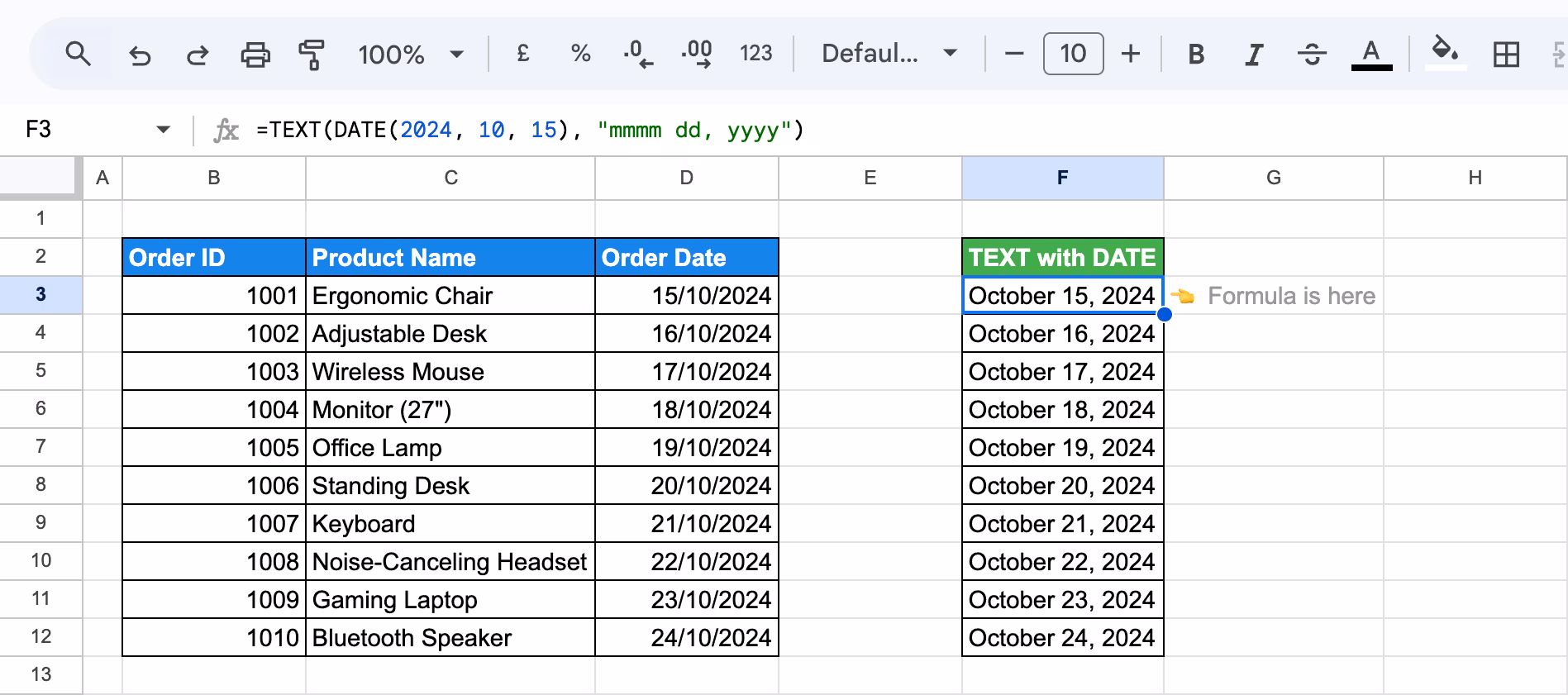
Task: Activate the paint format tool
Action: point(311,55)
